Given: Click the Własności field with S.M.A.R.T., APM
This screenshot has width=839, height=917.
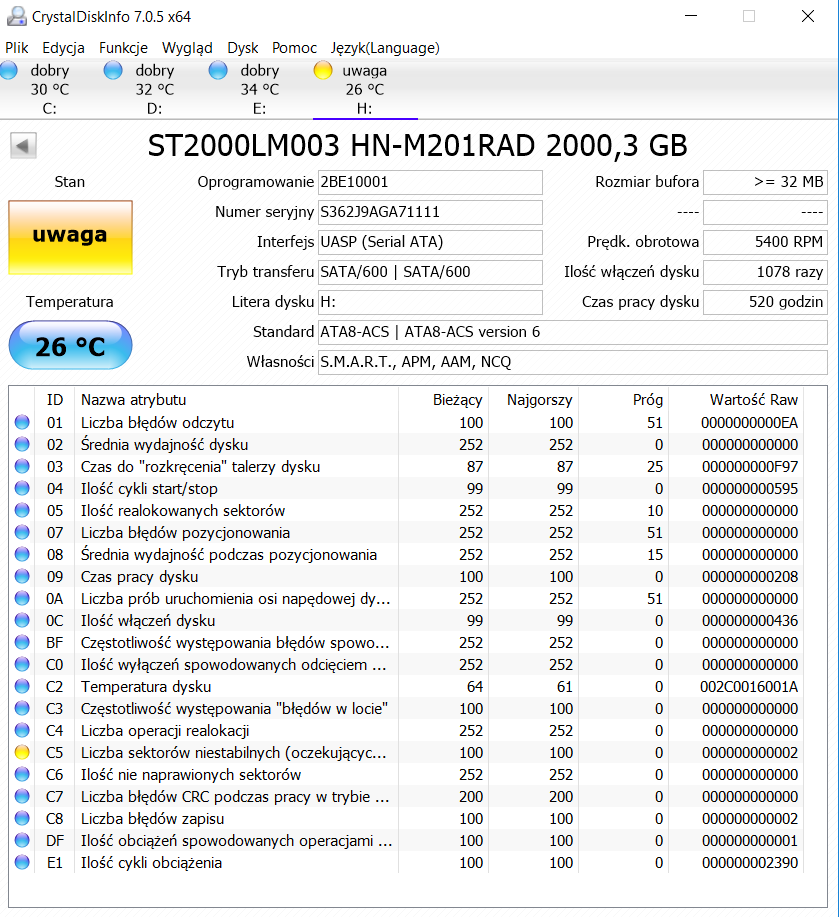Looking at the screenshot, I should click(573, 362).
